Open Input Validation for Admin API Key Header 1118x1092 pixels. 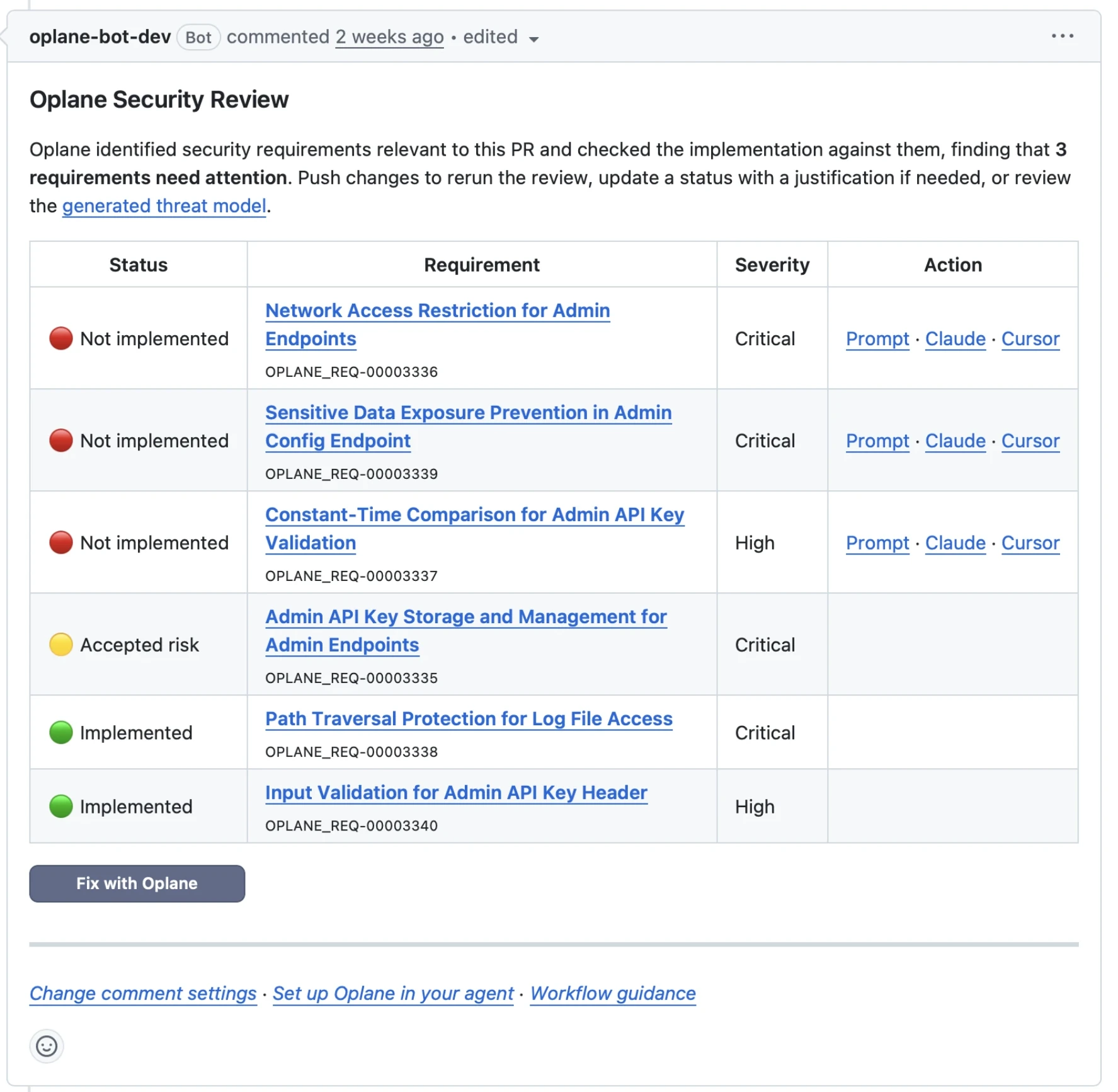(x=456, y=793)
